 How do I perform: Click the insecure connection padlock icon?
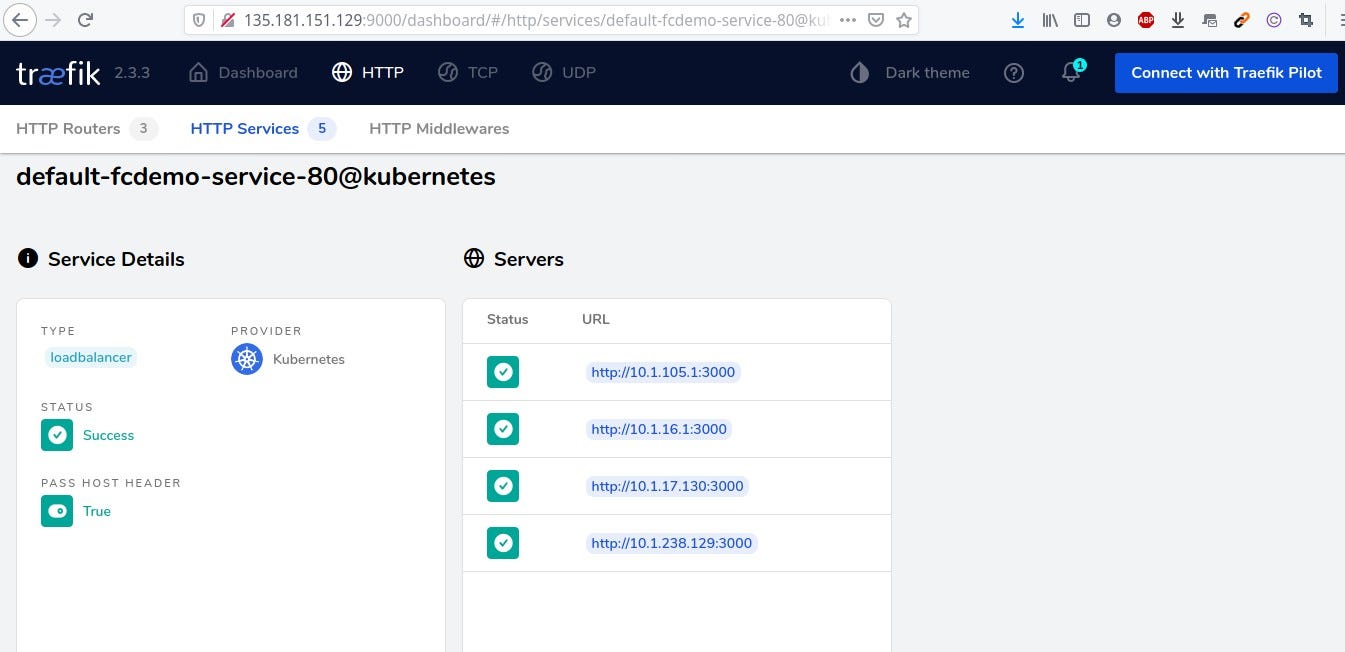click(x=227, y=19)
